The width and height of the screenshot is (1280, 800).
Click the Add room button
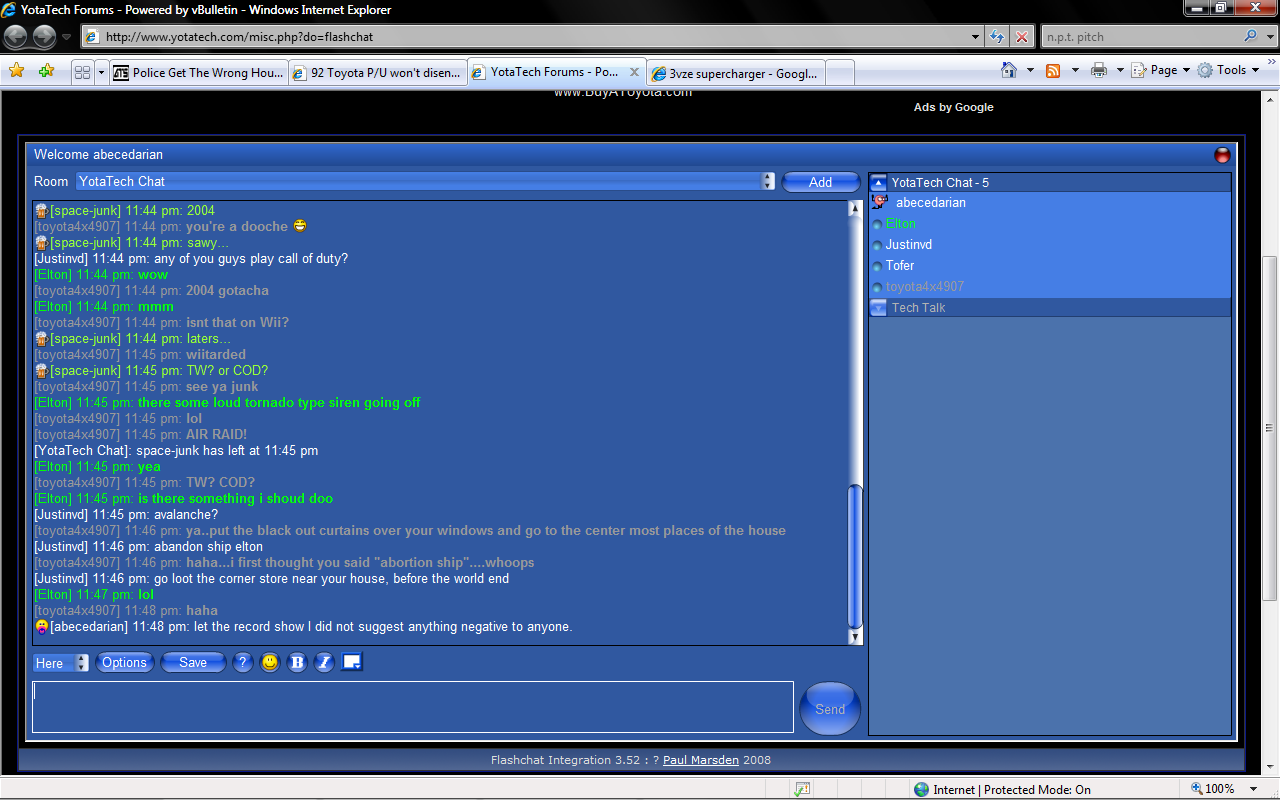(820, 182)
